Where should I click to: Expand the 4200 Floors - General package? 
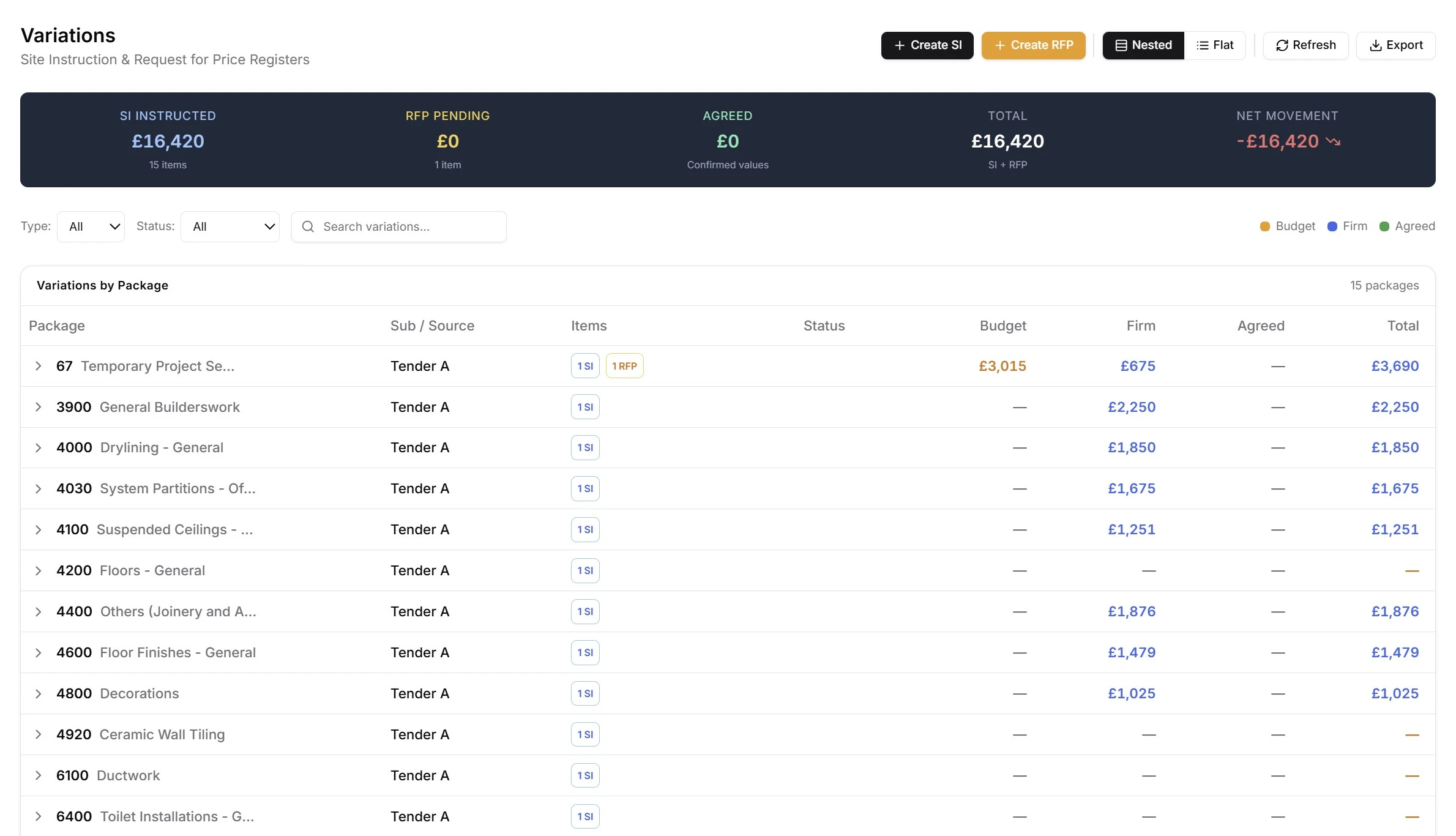39,571
